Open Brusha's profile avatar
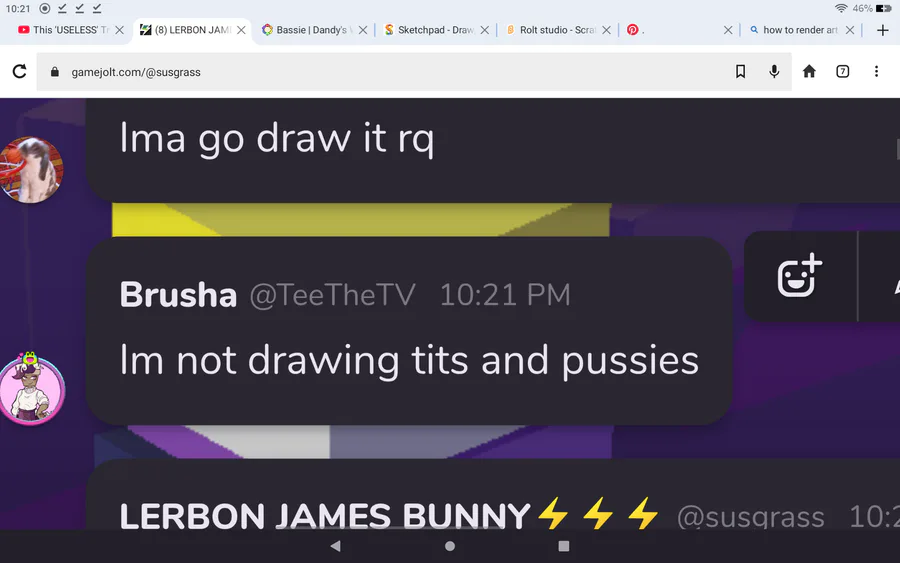 coord(32,389)
